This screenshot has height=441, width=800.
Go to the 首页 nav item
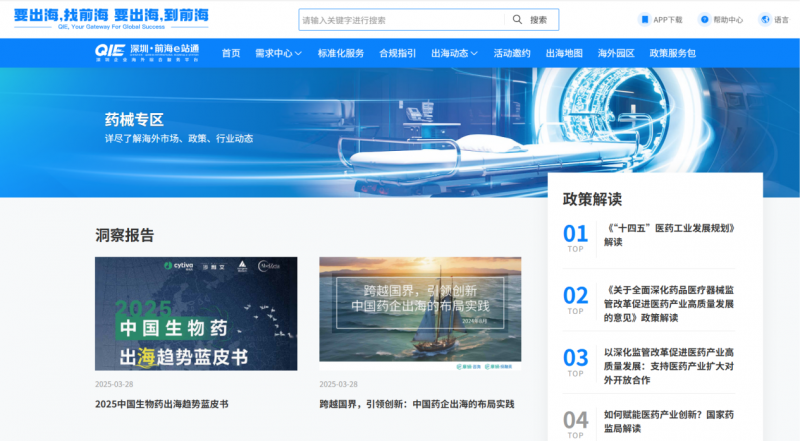tap(231, 53)
